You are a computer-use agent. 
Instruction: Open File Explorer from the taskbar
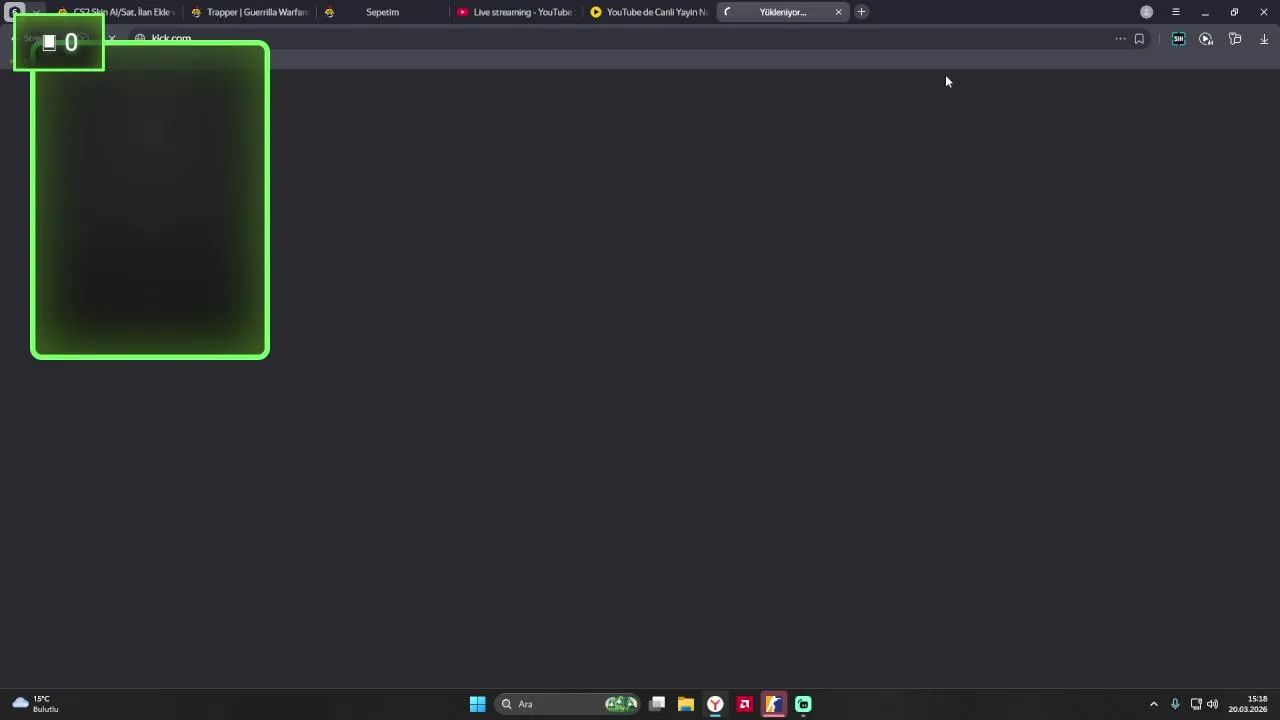pyautogui.click(x=686, y=704)
